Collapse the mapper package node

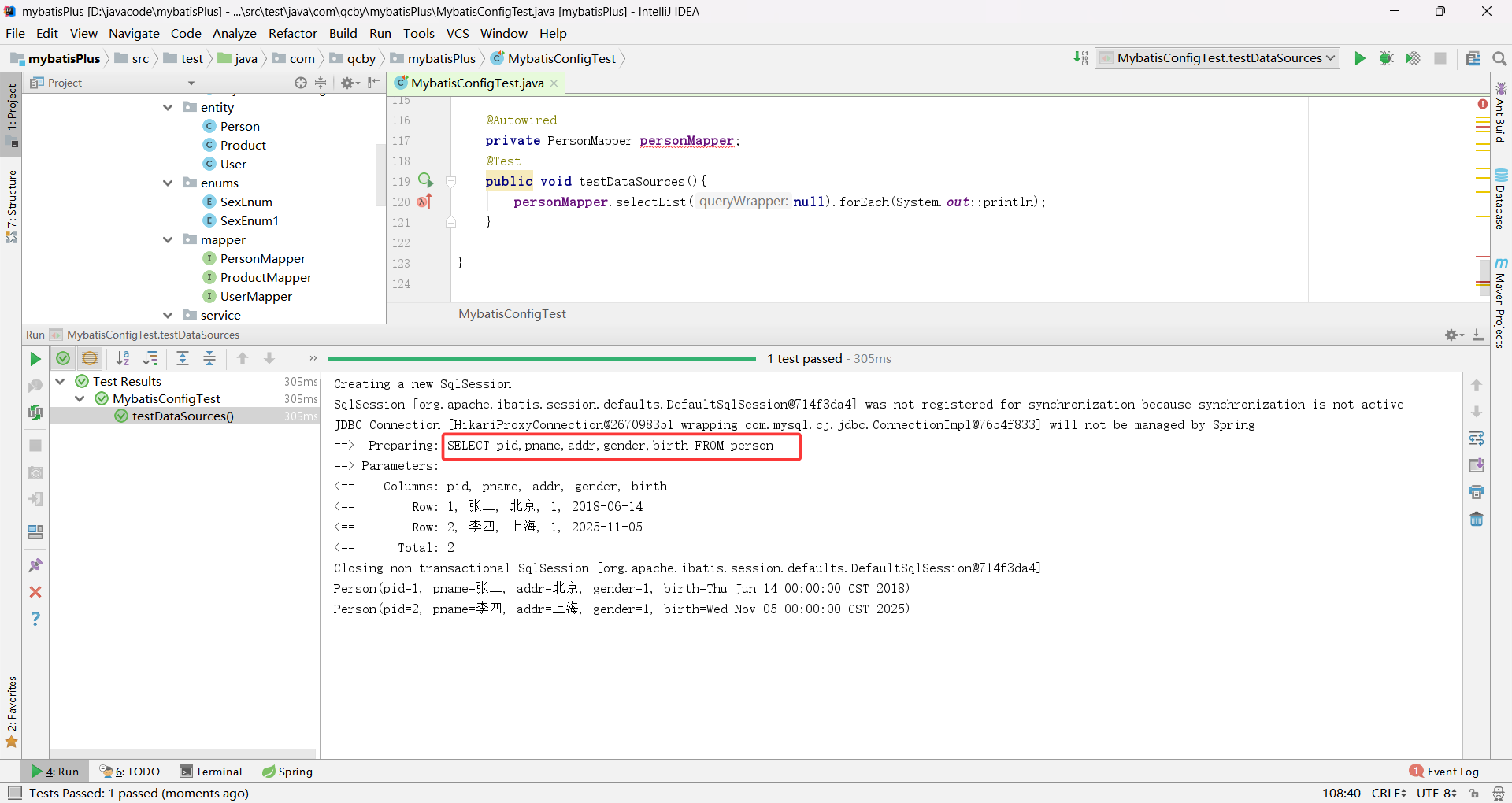[x=168, y=239]
